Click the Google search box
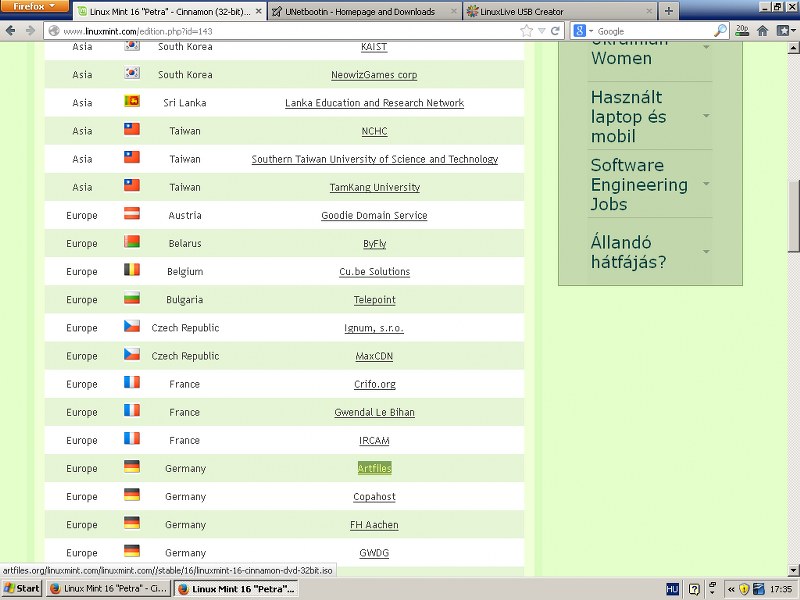800x600 pixels. (653, 31)
